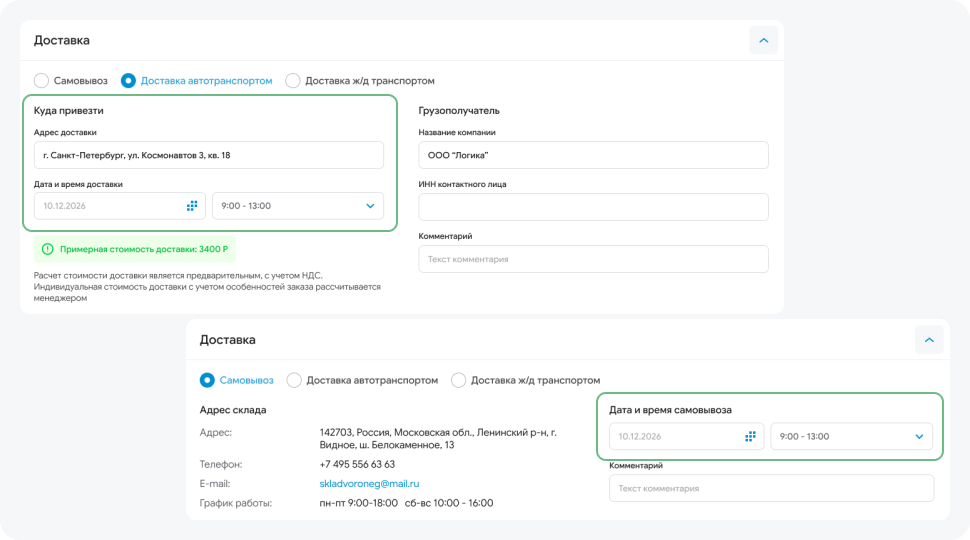Click the warehouse address text starting with 142703

tap(438, 439)
